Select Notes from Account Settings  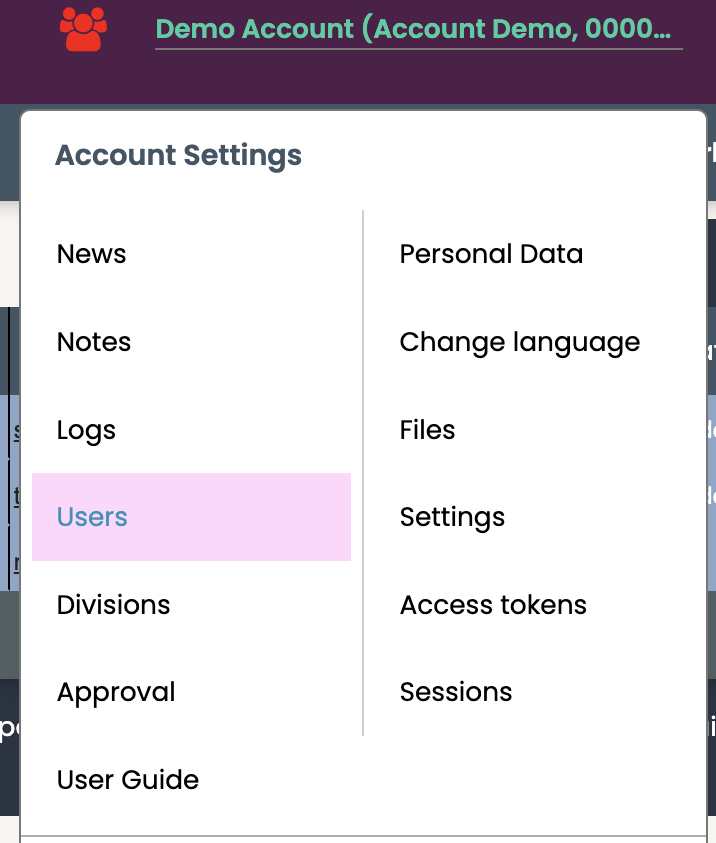pyautogui.click(x=94, y=342)
